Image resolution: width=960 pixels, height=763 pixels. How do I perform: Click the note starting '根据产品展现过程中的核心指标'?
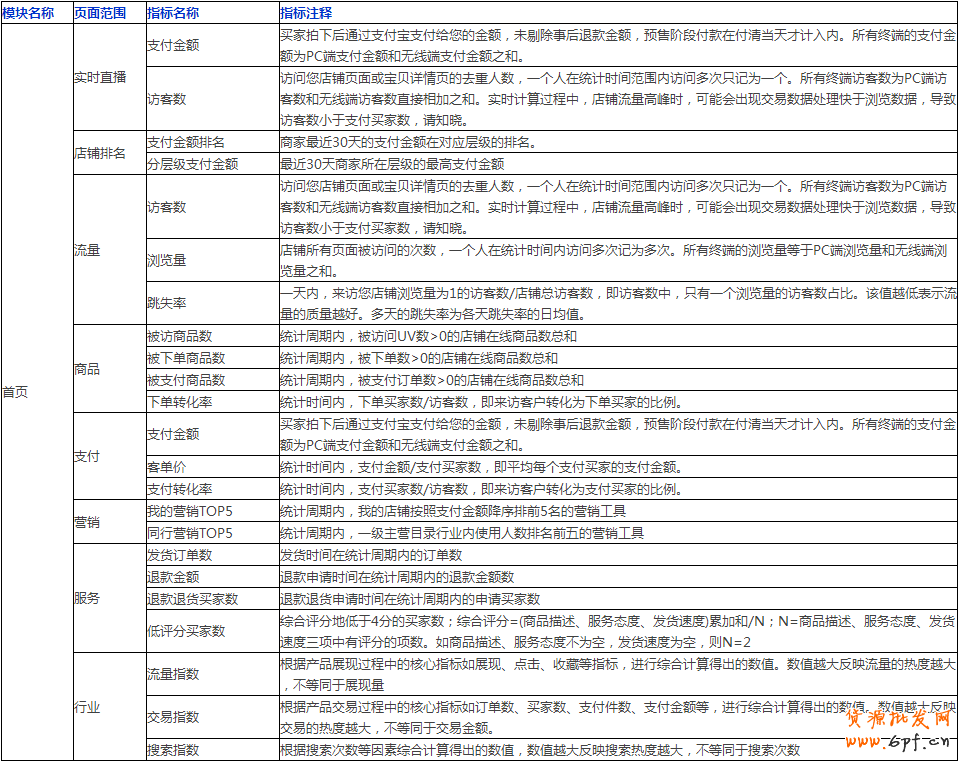(618, 674)
